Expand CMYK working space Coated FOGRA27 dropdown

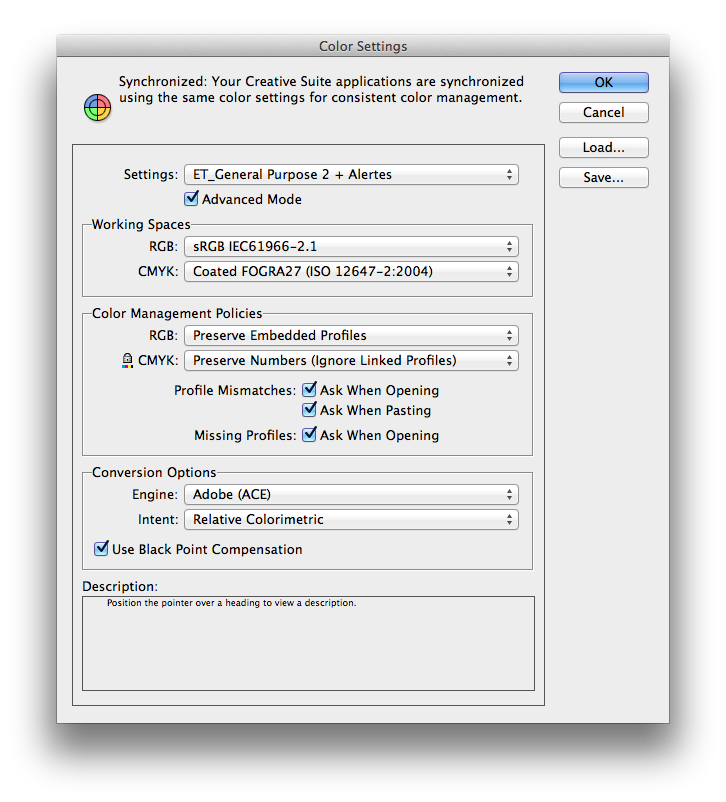tap(351, 271)
